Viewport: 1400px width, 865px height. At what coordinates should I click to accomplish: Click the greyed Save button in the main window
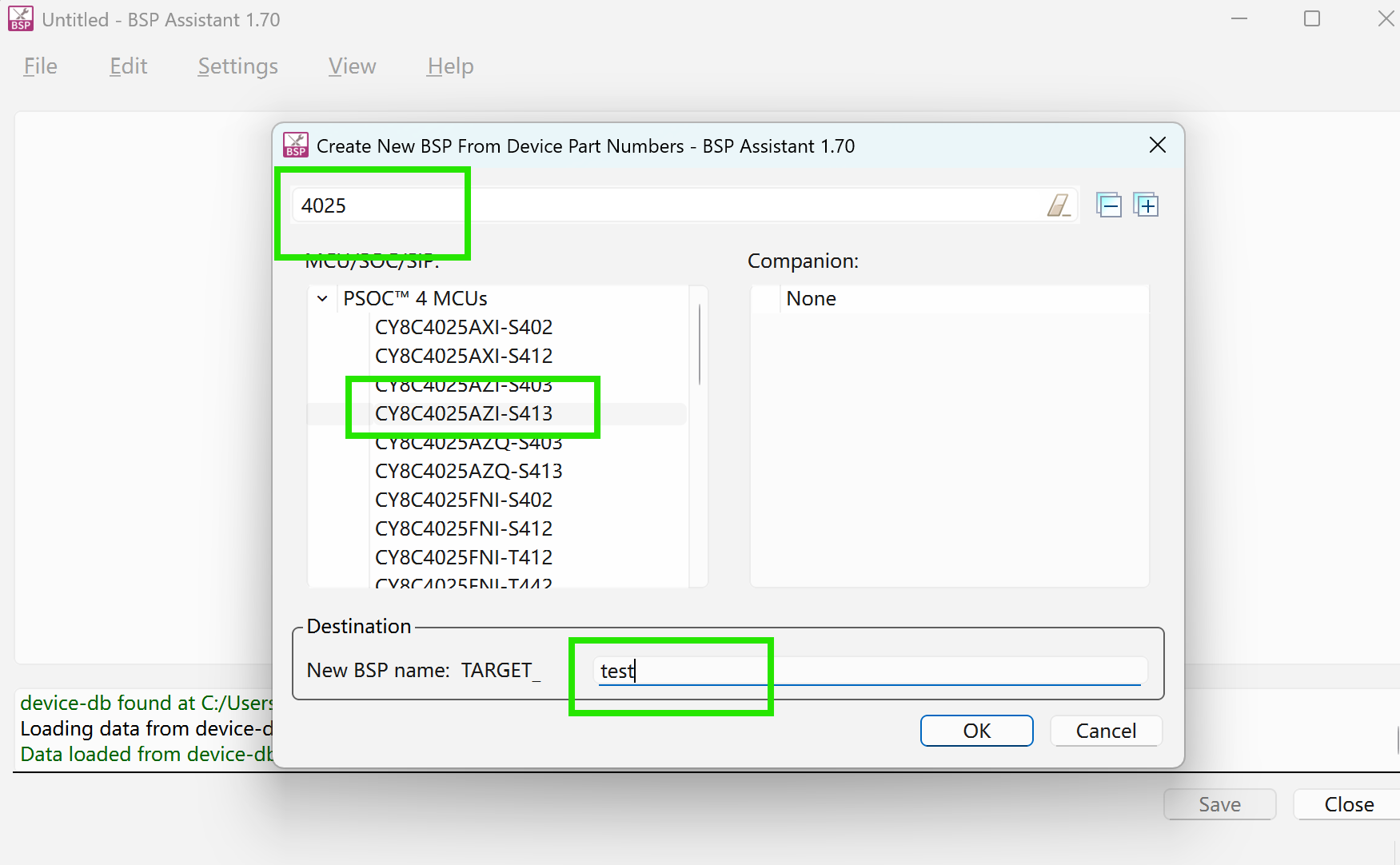coord(1219,804)
